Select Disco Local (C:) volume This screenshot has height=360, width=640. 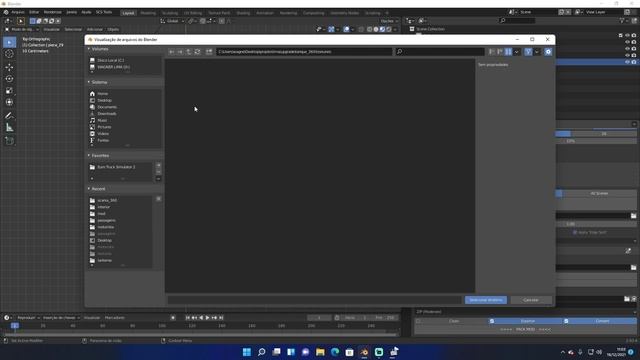coord(111,60)
